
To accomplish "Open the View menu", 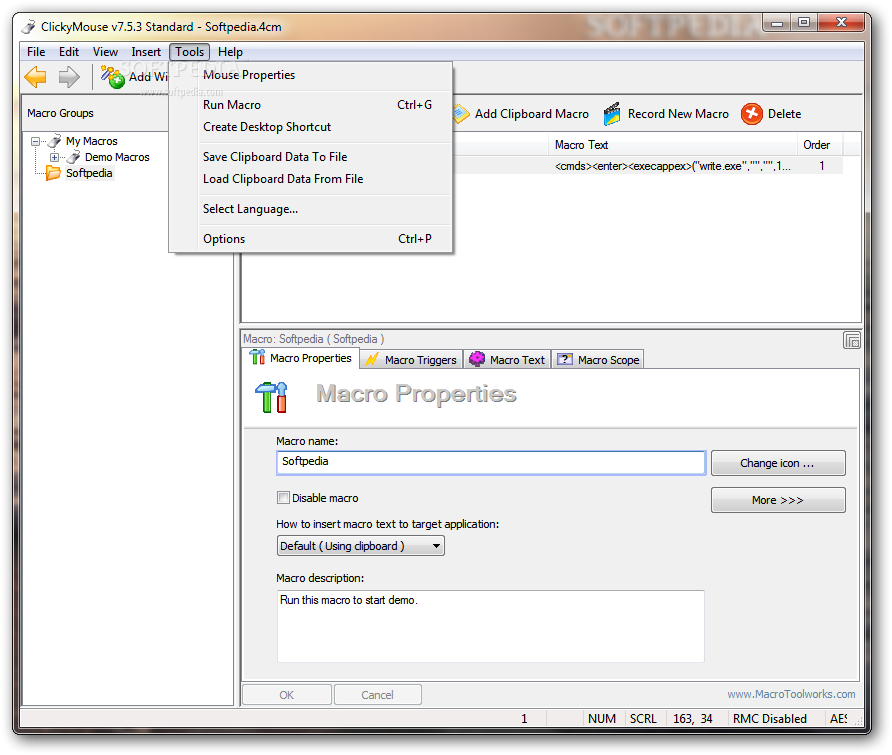I will (105, 52).
